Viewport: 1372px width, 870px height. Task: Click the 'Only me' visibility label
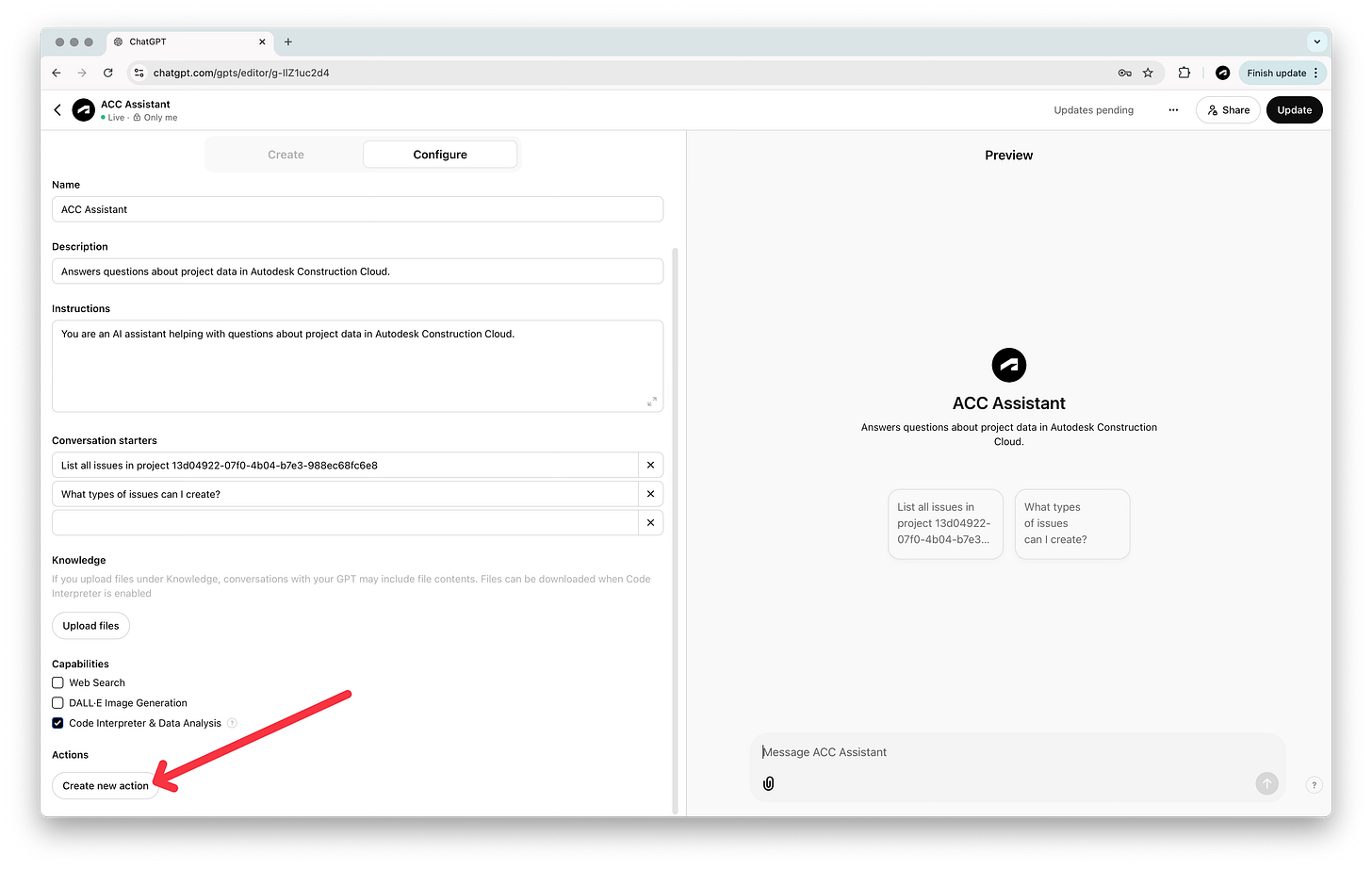pos(160,118)
